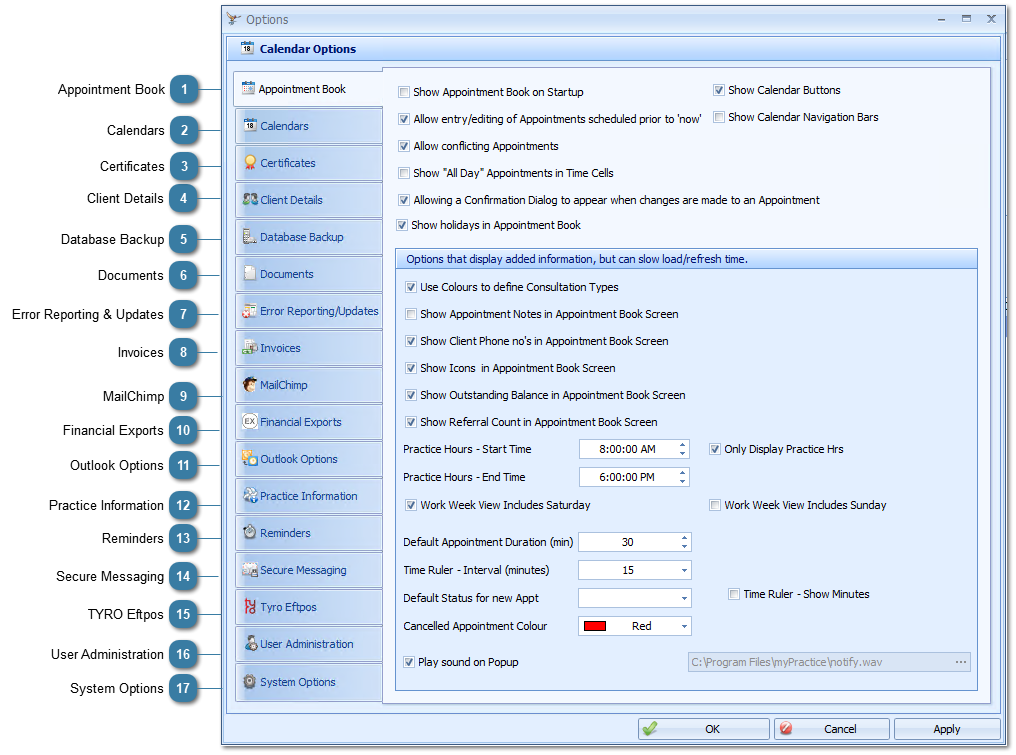Screen dimensions: 1016x755
Task: Click the OK button
Action: click(704, 729)
